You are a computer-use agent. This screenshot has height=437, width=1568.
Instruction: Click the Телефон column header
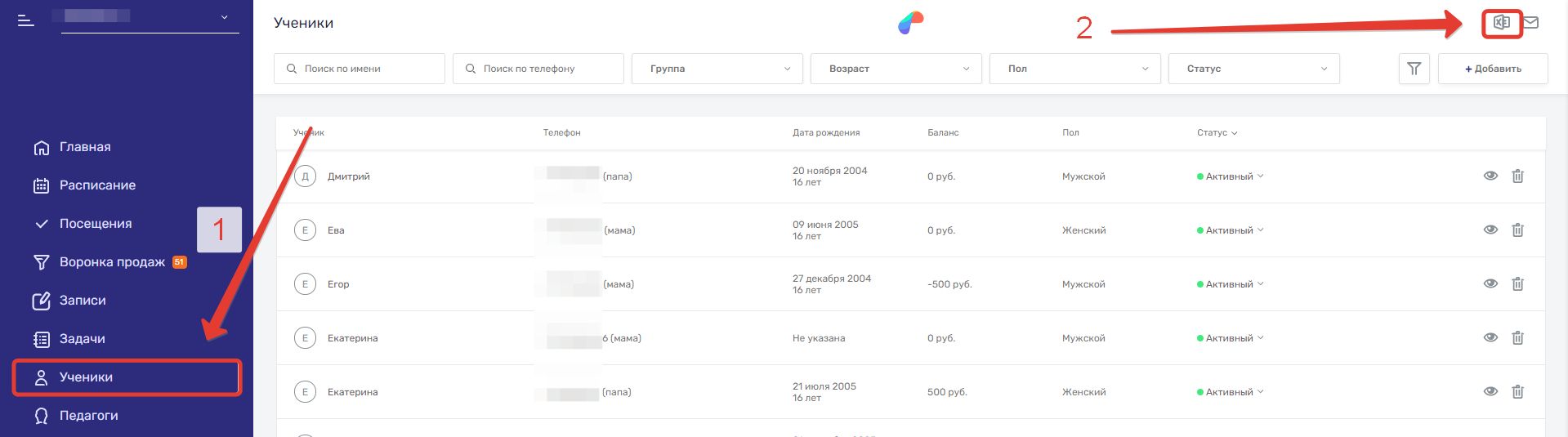(x=562, y=132)
